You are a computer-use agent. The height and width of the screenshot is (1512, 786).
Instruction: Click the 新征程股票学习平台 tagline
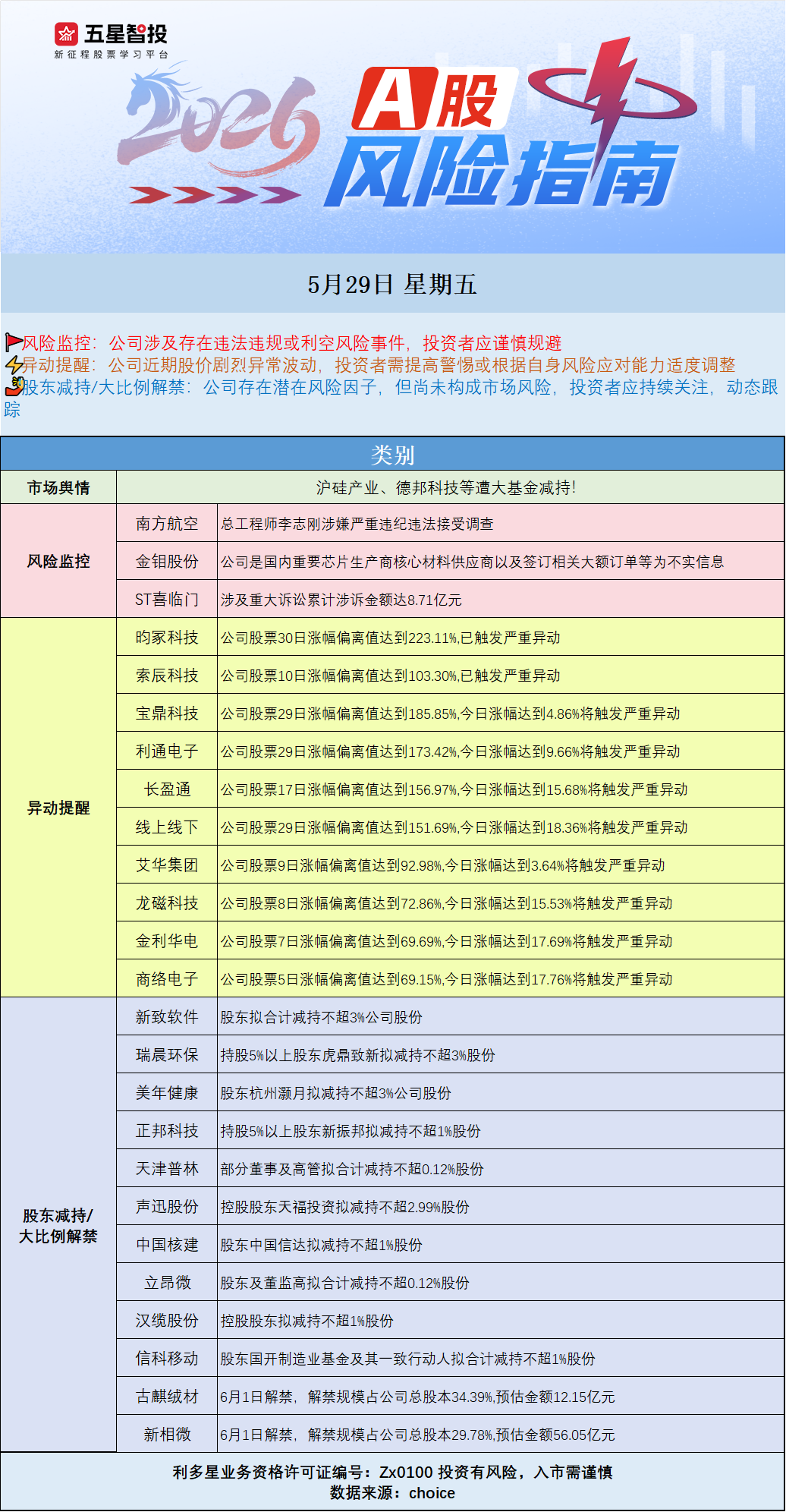coord(111,55)
